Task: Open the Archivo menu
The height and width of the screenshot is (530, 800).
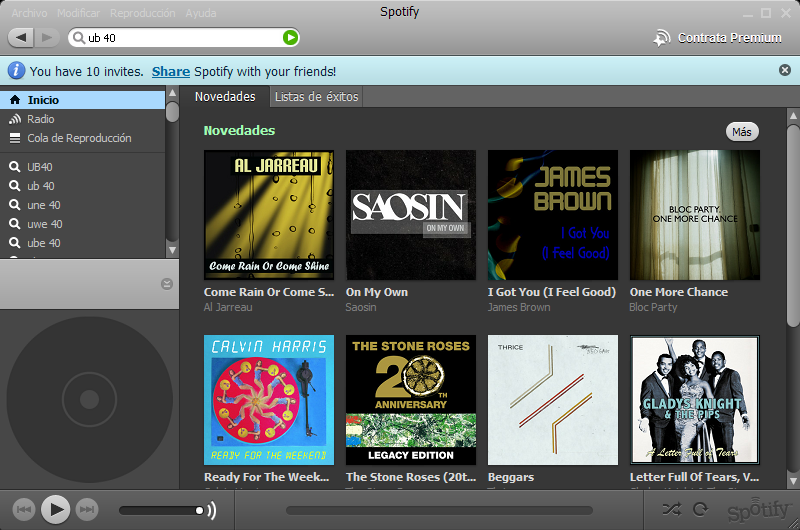Action: (29, 13)
